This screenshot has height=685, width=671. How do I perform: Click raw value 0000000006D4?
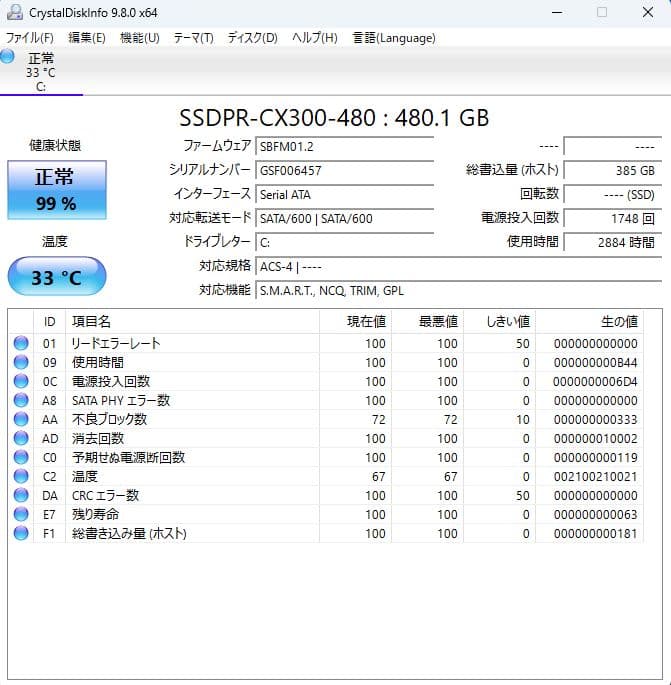(595, 381)
